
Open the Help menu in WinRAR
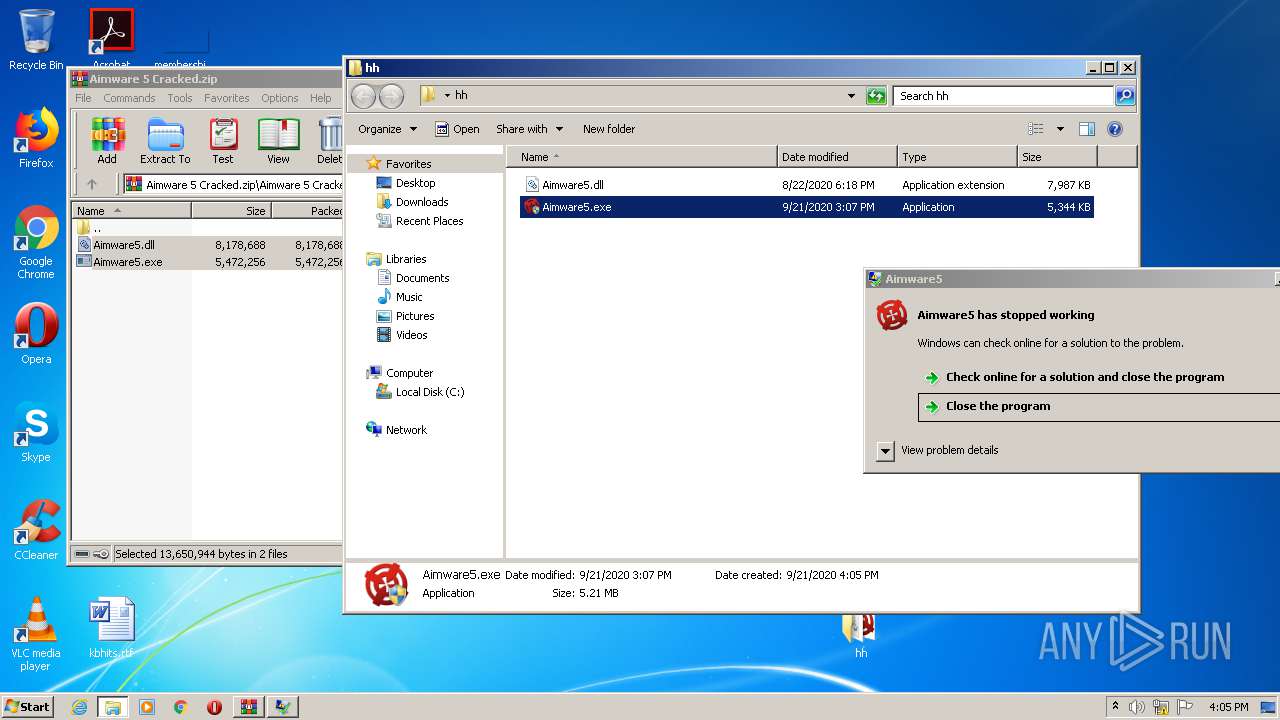pyautogui.click(x=320, y=98)
